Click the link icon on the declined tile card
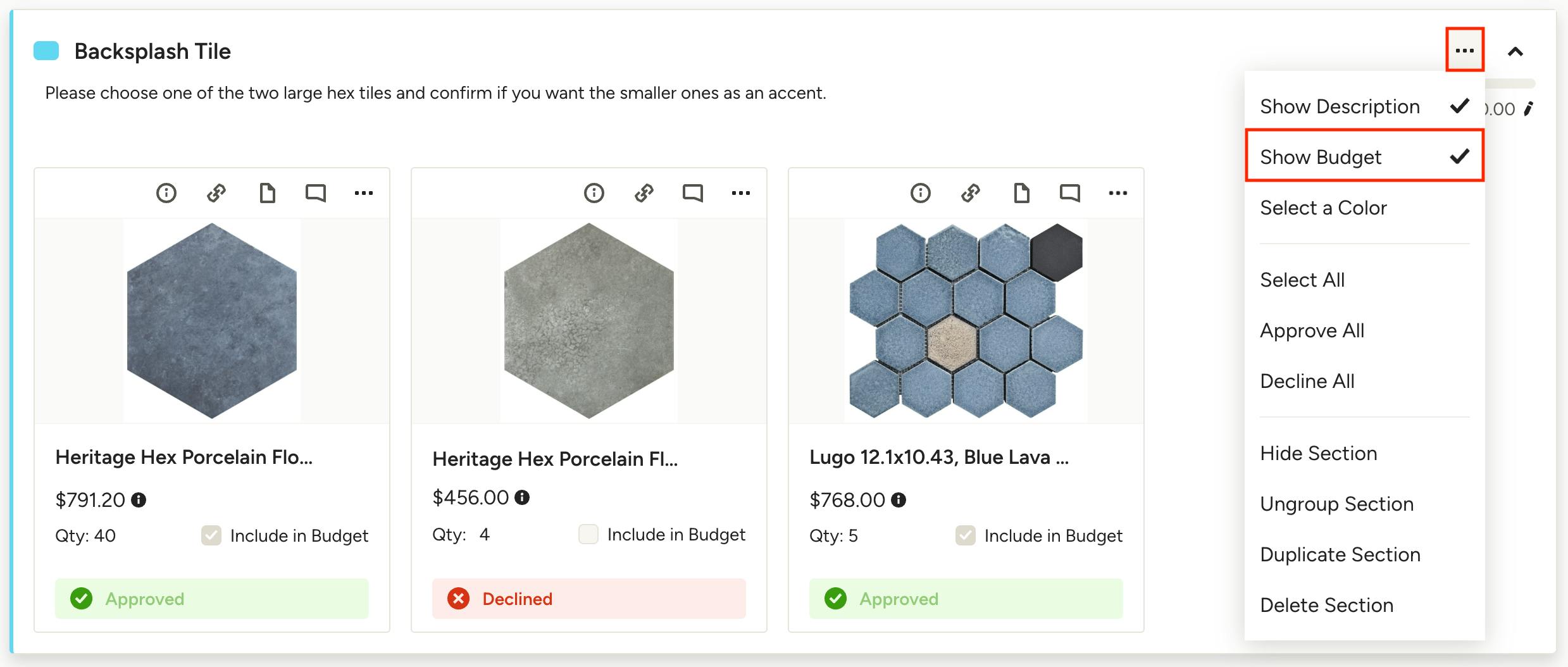The image size is (1568, 667). [644, 193]
